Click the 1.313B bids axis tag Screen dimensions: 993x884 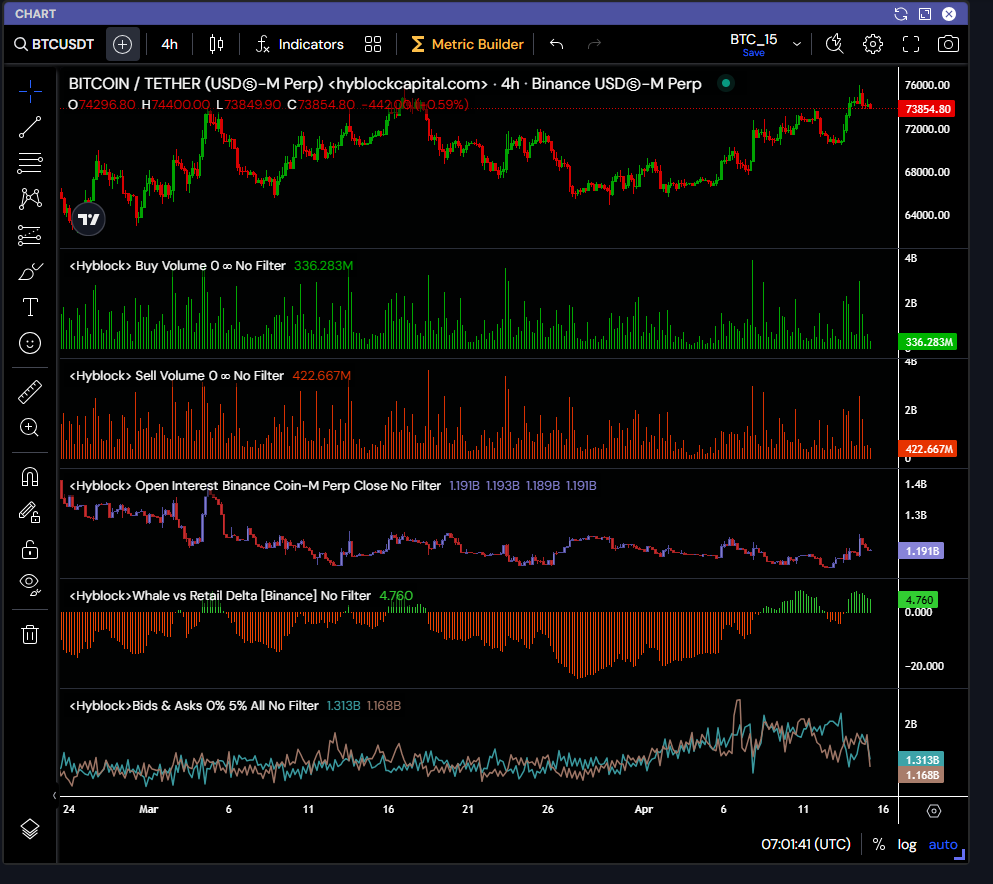coord(921,760)
